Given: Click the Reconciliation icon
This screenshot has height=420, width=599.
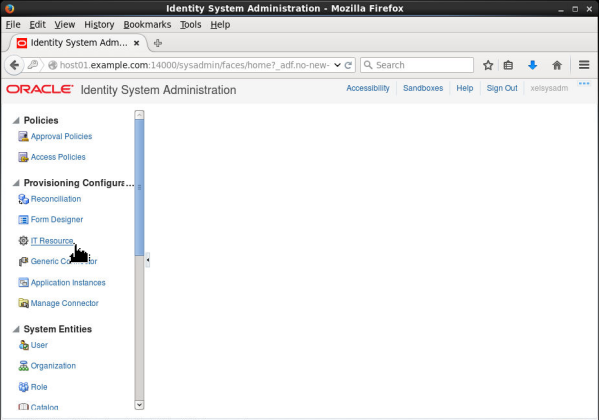Looking at the screenshot, I should [x=23, y=199].
